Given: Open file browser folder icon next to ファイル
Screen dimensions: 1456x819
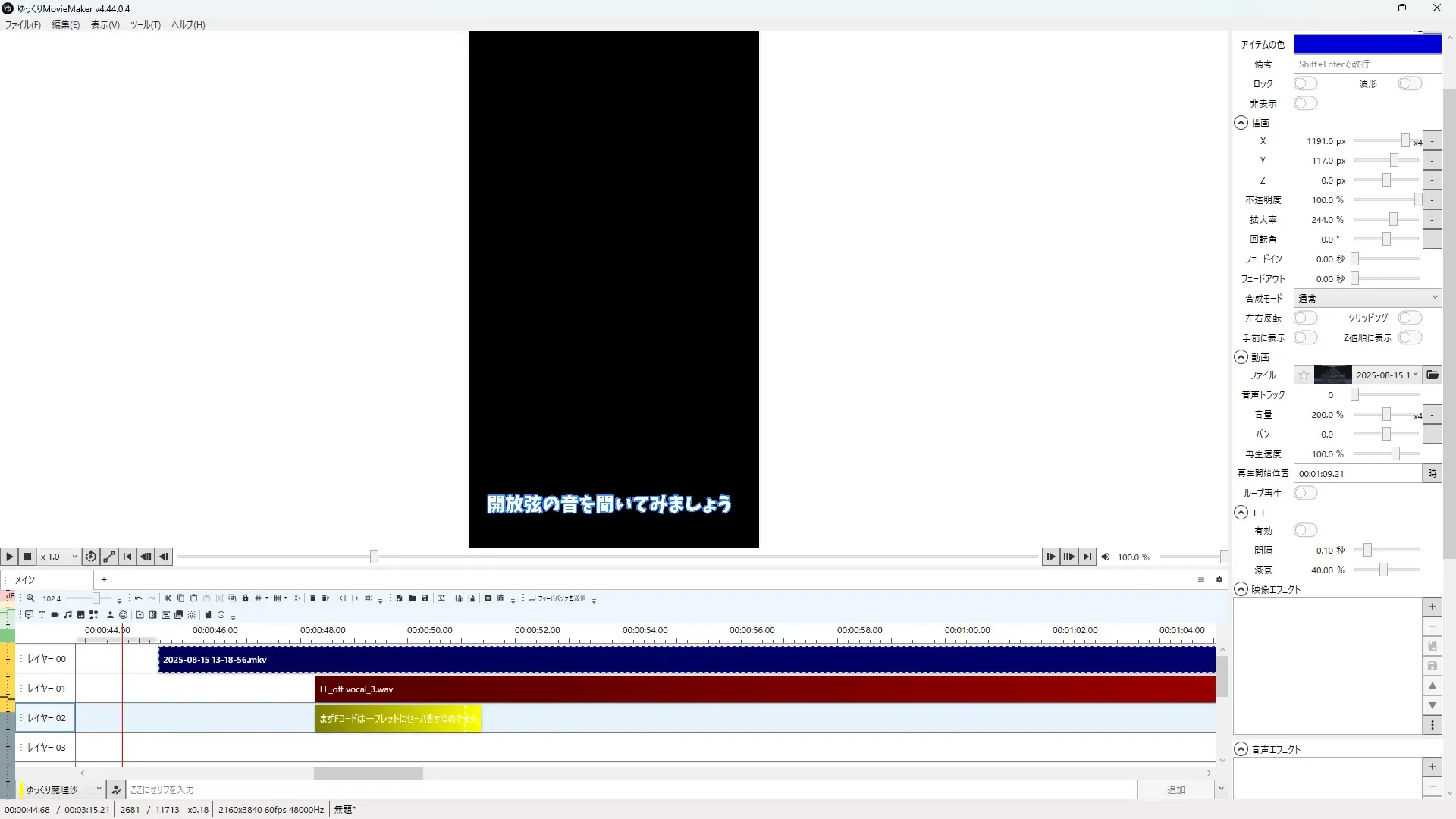Looking at the screenshot, I should [1432, 375].
